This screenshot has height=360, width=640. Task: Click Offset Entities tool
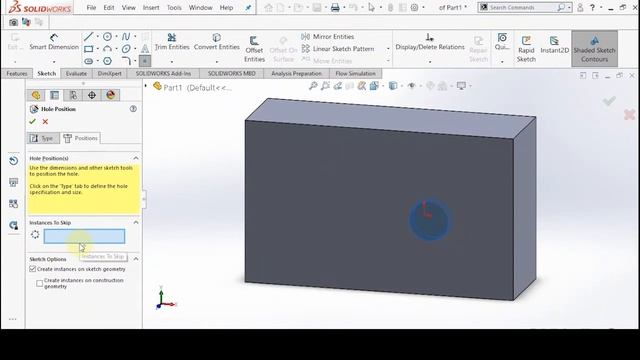click(x=254, y=49)
